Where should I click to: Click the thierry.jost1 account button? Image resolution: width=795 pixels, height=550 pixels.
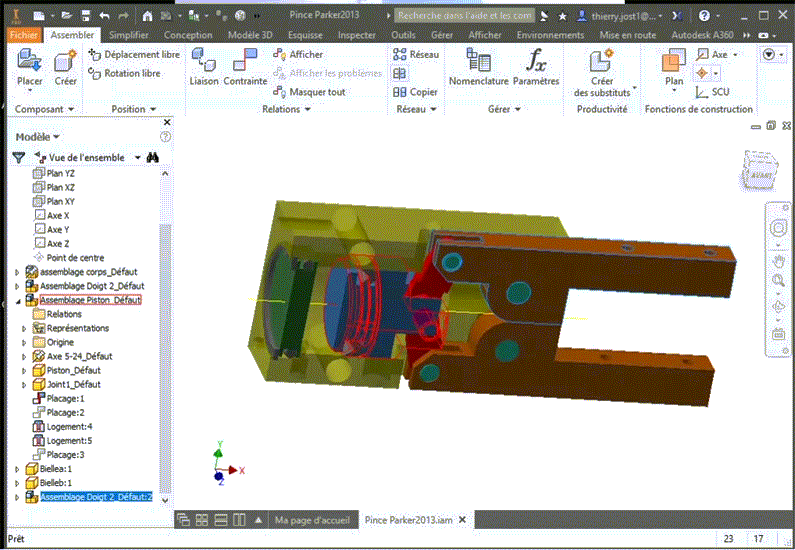click(x=621, y=16)
